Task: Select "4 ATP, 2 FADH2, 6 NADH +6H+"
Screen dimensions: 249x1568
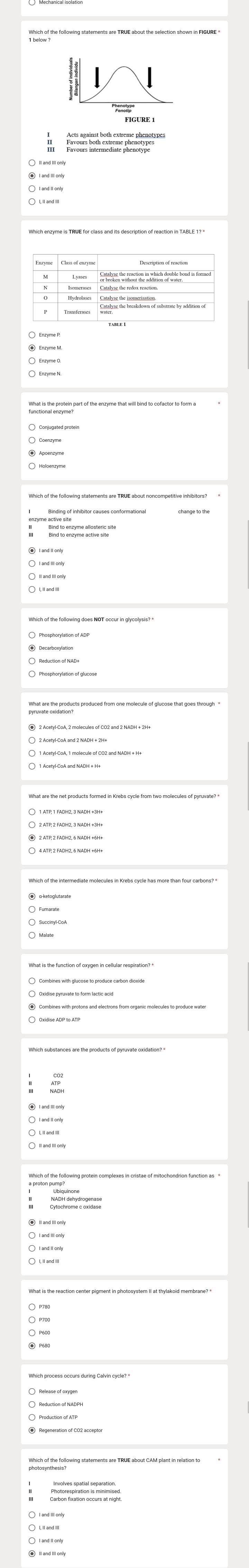Action: coord(33,850)
